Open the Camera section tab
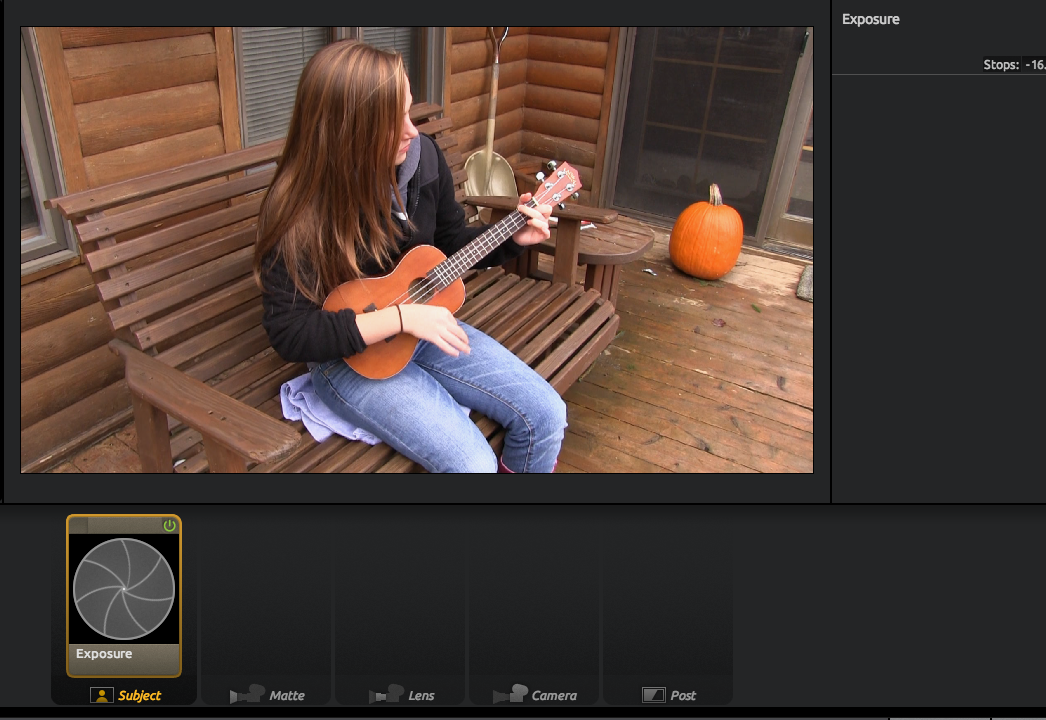 coord(534,695)
